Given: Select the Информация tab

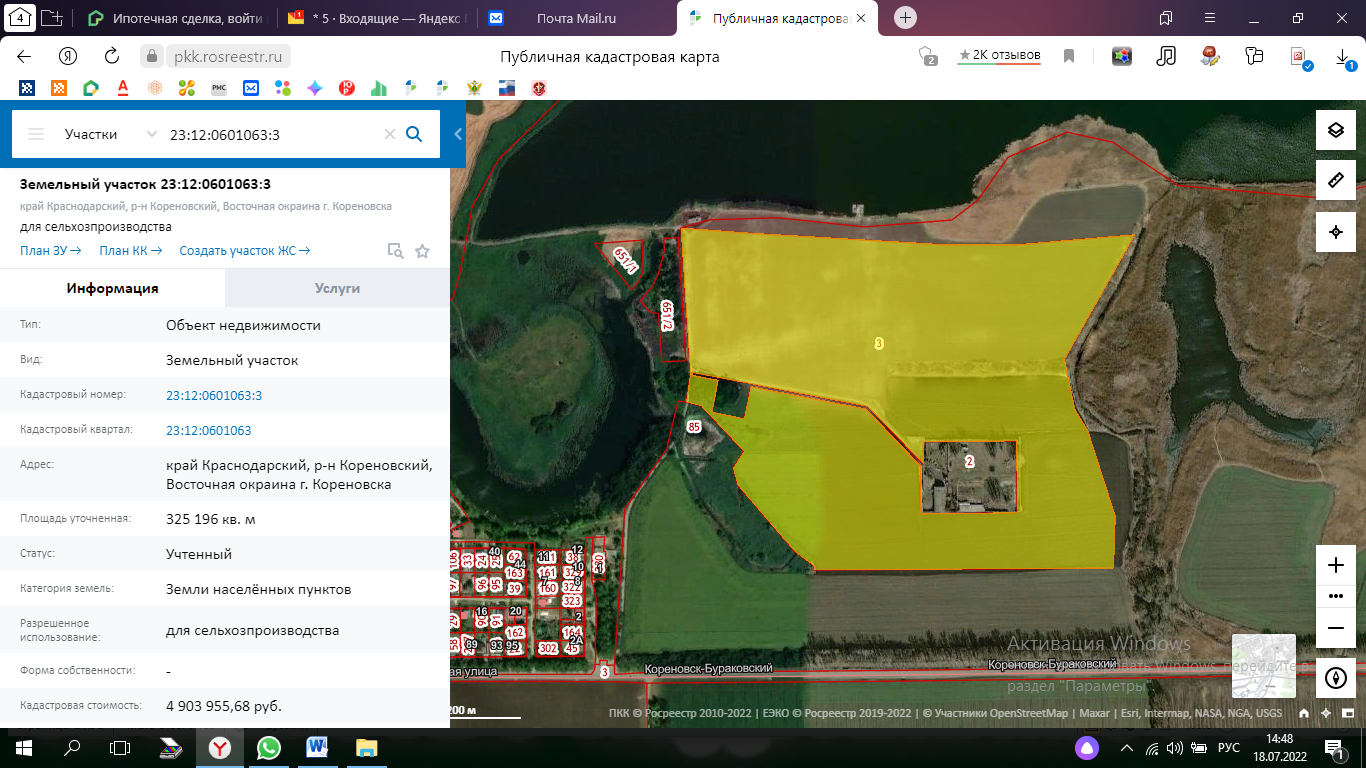Looking at the screenshot, I should click(112, 288).
